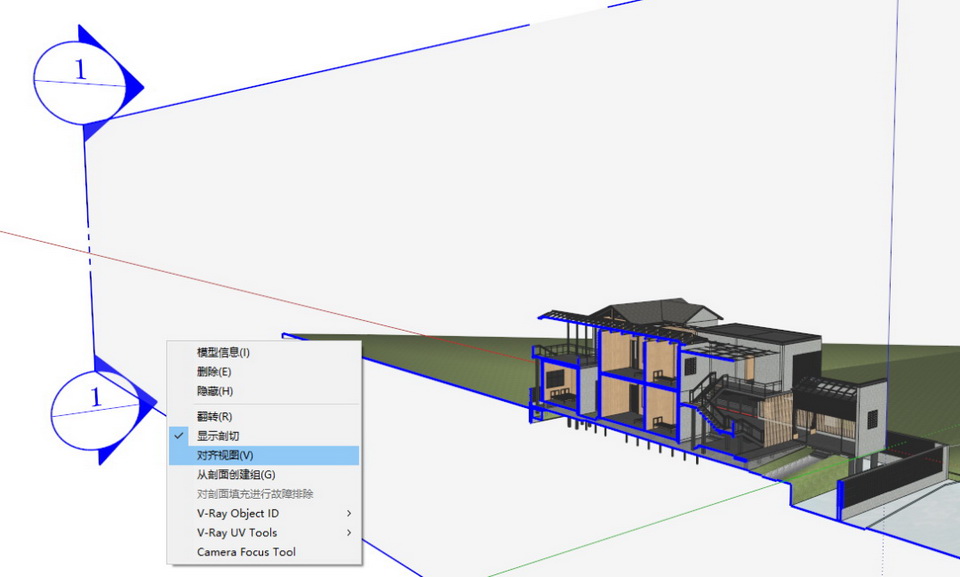Open the V-Ray UV Tools submenu
Screen dimensions: 960x577
coord(237,533)
